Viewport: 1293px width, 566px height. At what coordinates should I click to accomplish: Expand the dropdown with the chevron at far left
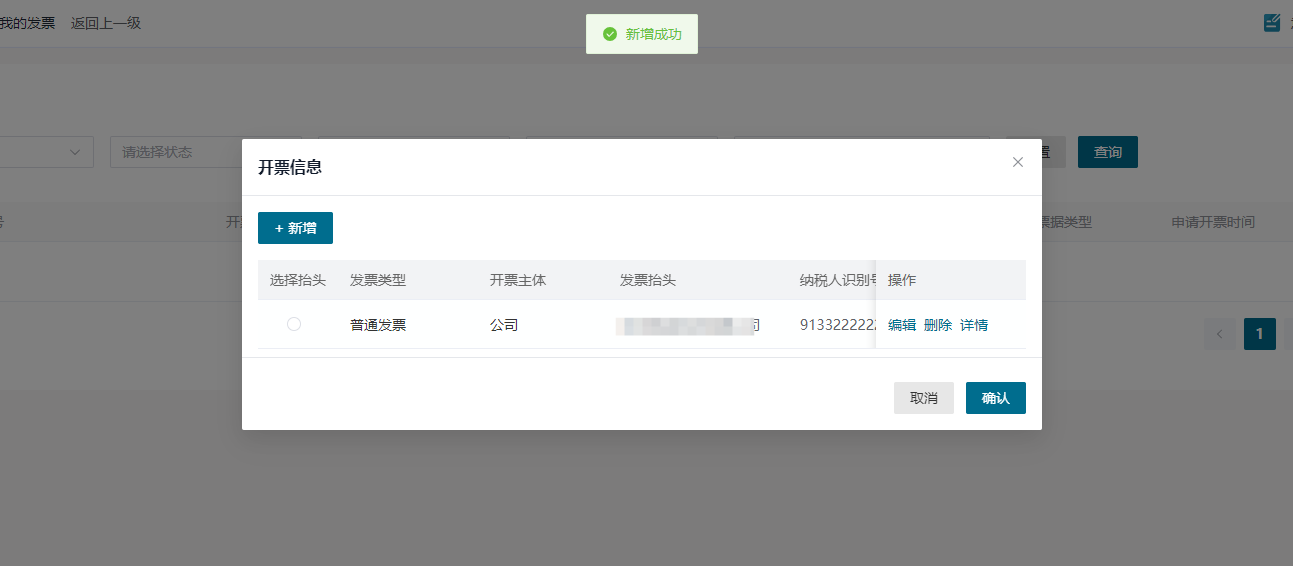75,152
